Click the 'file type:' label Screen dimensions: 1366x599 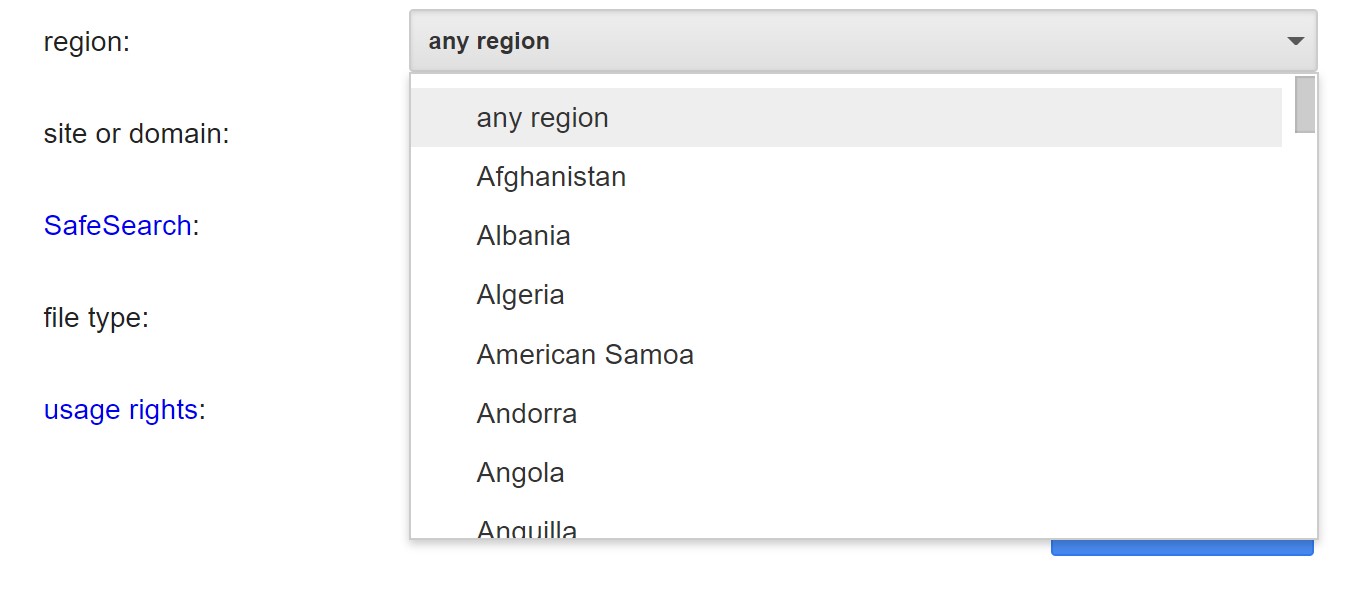(96, 318)
